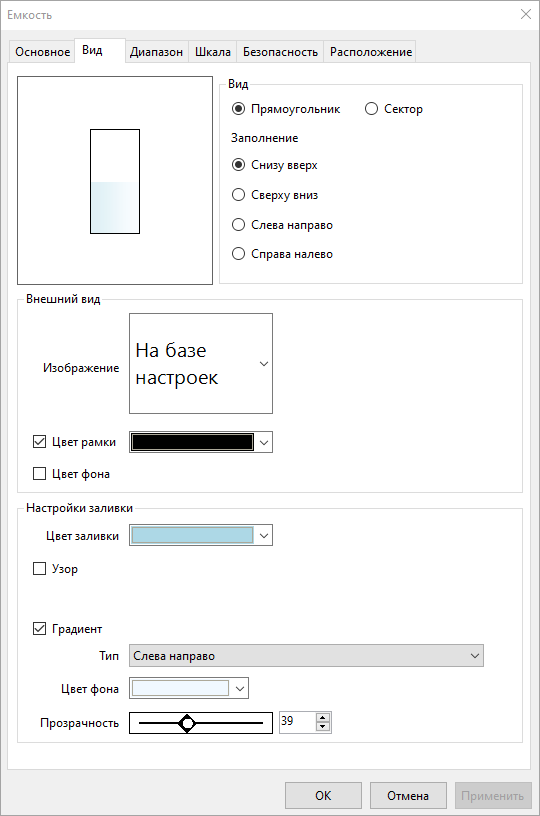Enable the Узор pattern checkbox
540x816 pixels.
[x=40, y=568]
